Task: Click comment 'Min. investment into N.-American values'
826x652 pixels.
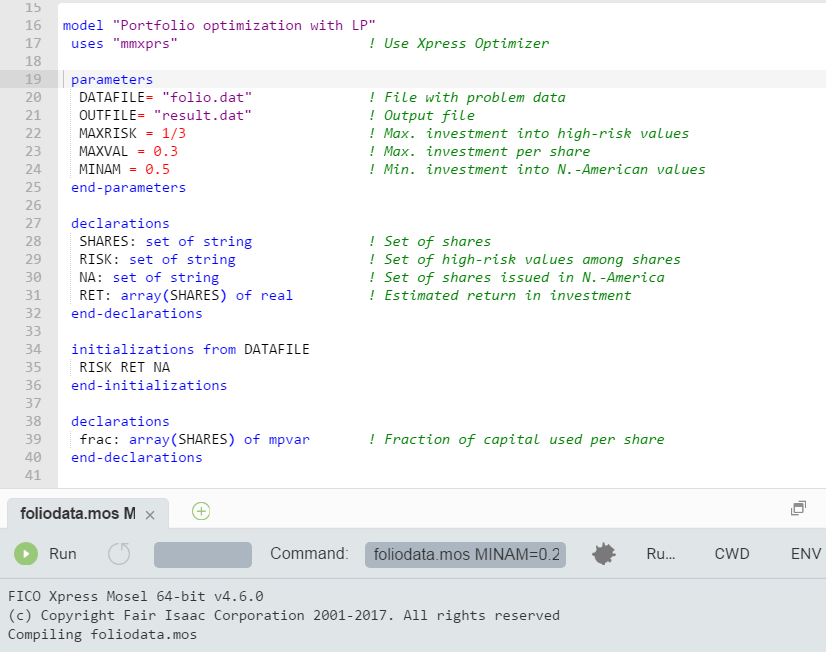Action: 537,169
